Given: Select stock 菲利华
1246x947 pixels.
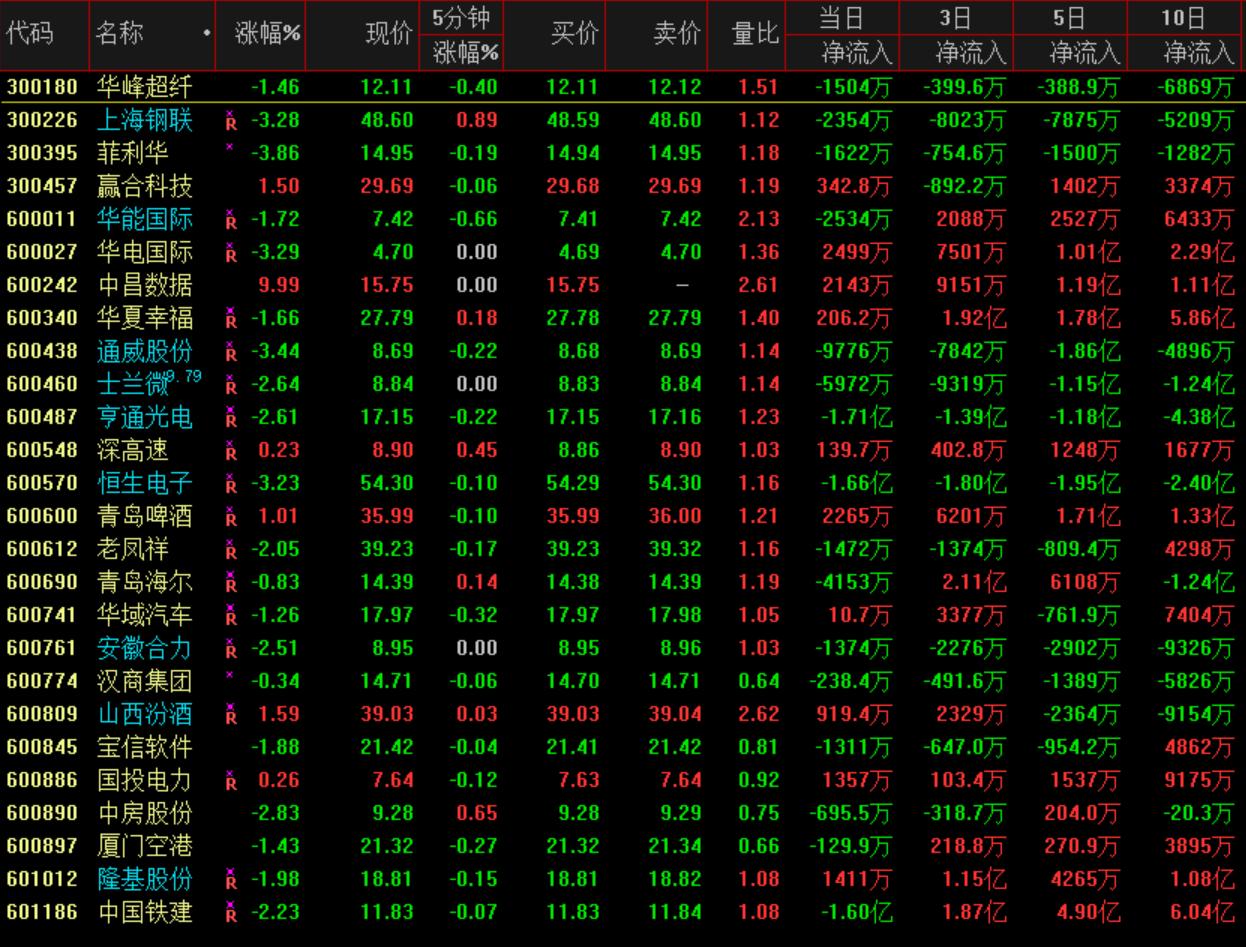Looking at the screenshot, I should tap(133, 154).
